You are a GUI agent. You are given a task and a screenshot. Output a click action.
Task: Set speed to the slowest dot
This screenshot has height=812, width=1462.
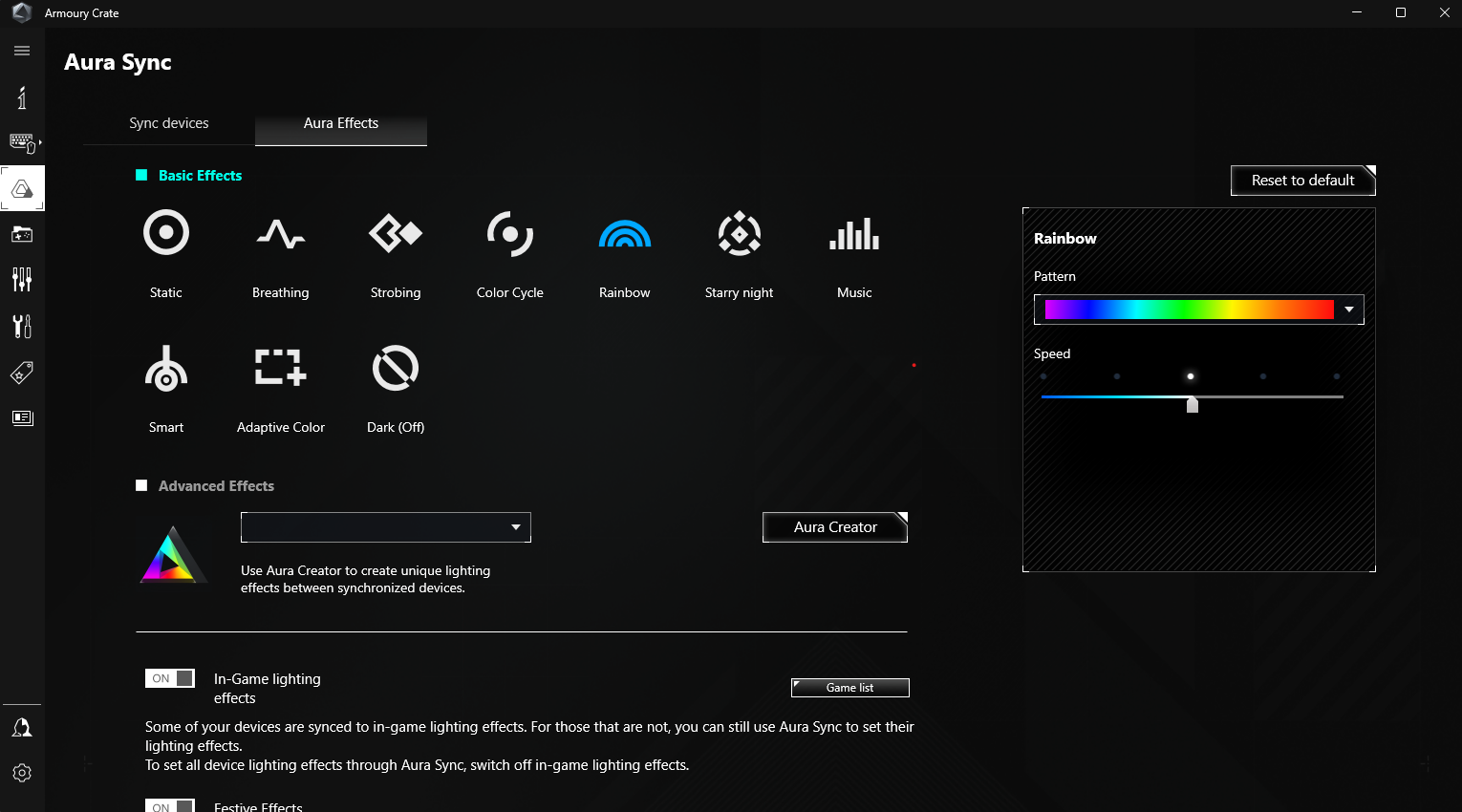1043,376
